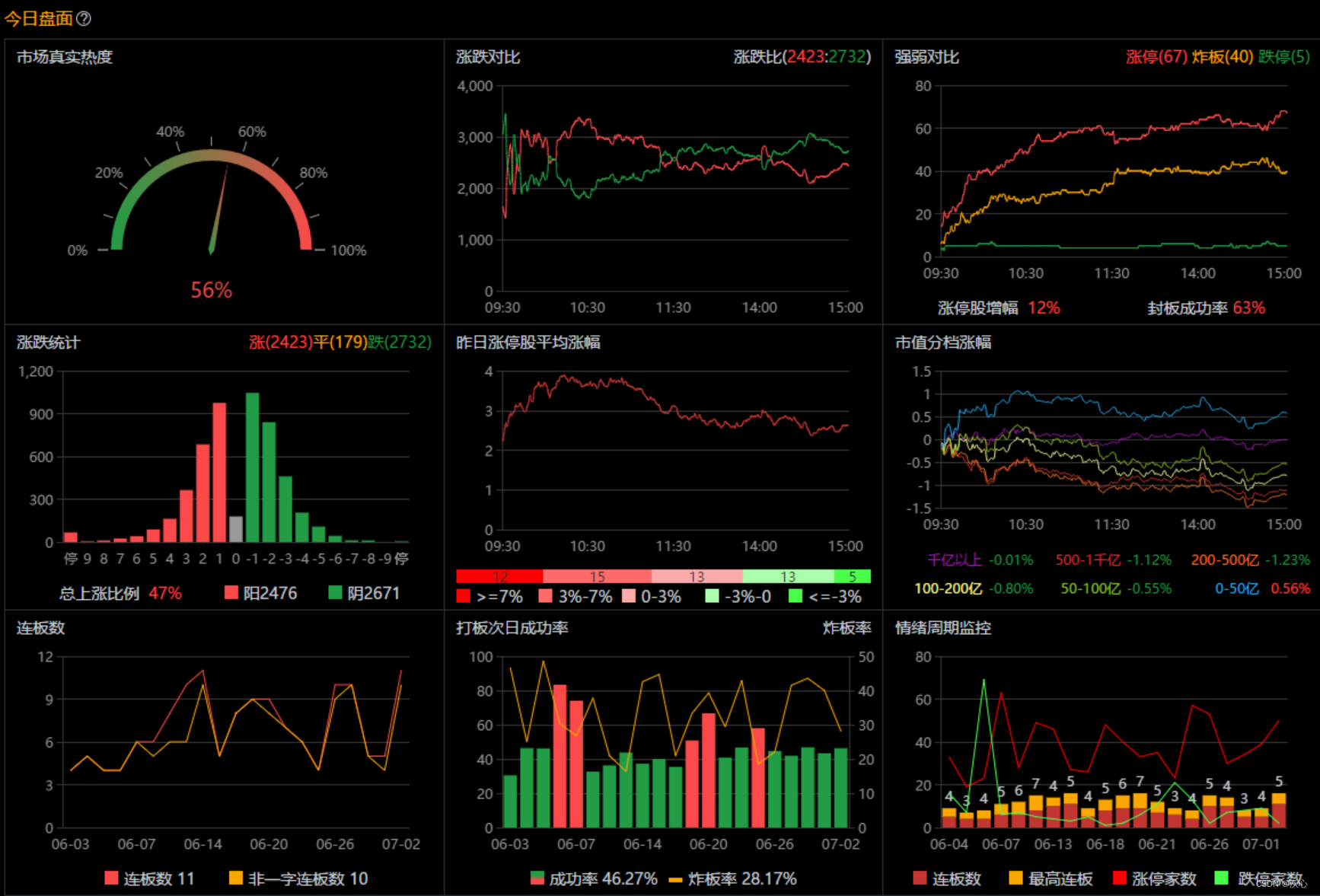
Task: Click the gauge needle in market heat dial
Action: tap(219, 211)
